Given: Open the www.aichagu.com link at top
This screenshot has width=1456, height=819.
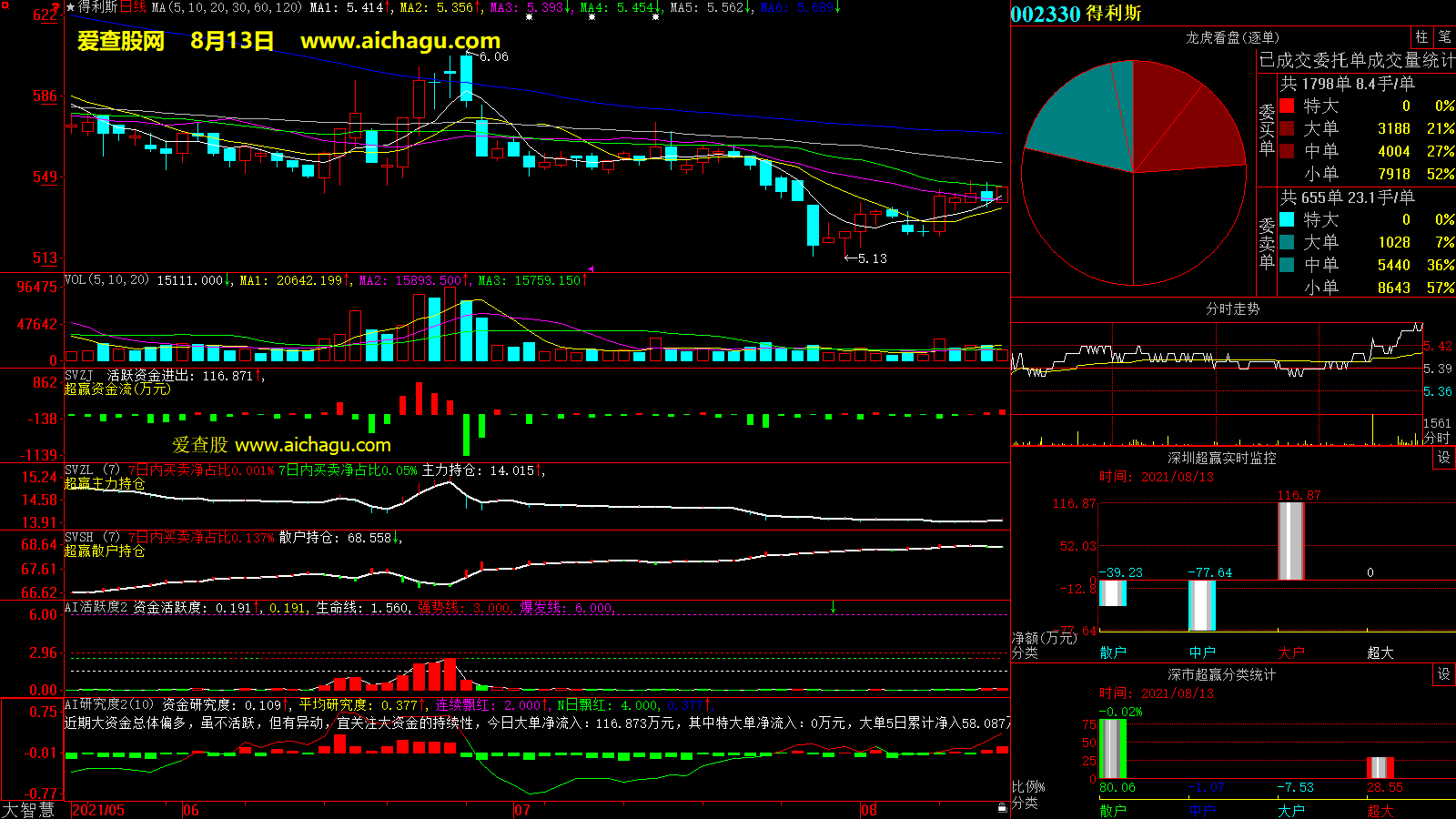Looking at the screenshot, I should [x=400, y=41].
